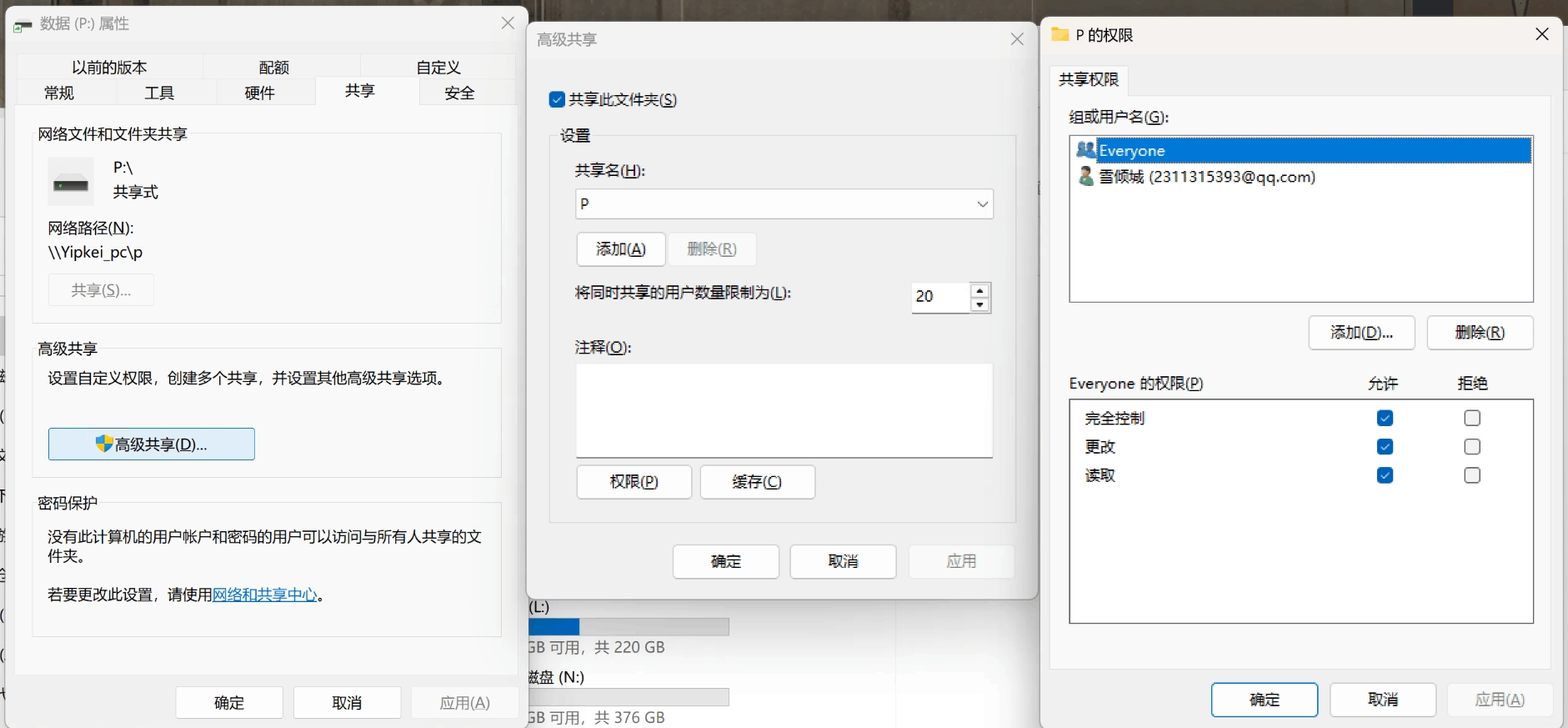The width and height of the screenshot is (1568, 728).
Task: Click the (N:) drive usage bar in Explorer
Action: [x=629, y=696]
